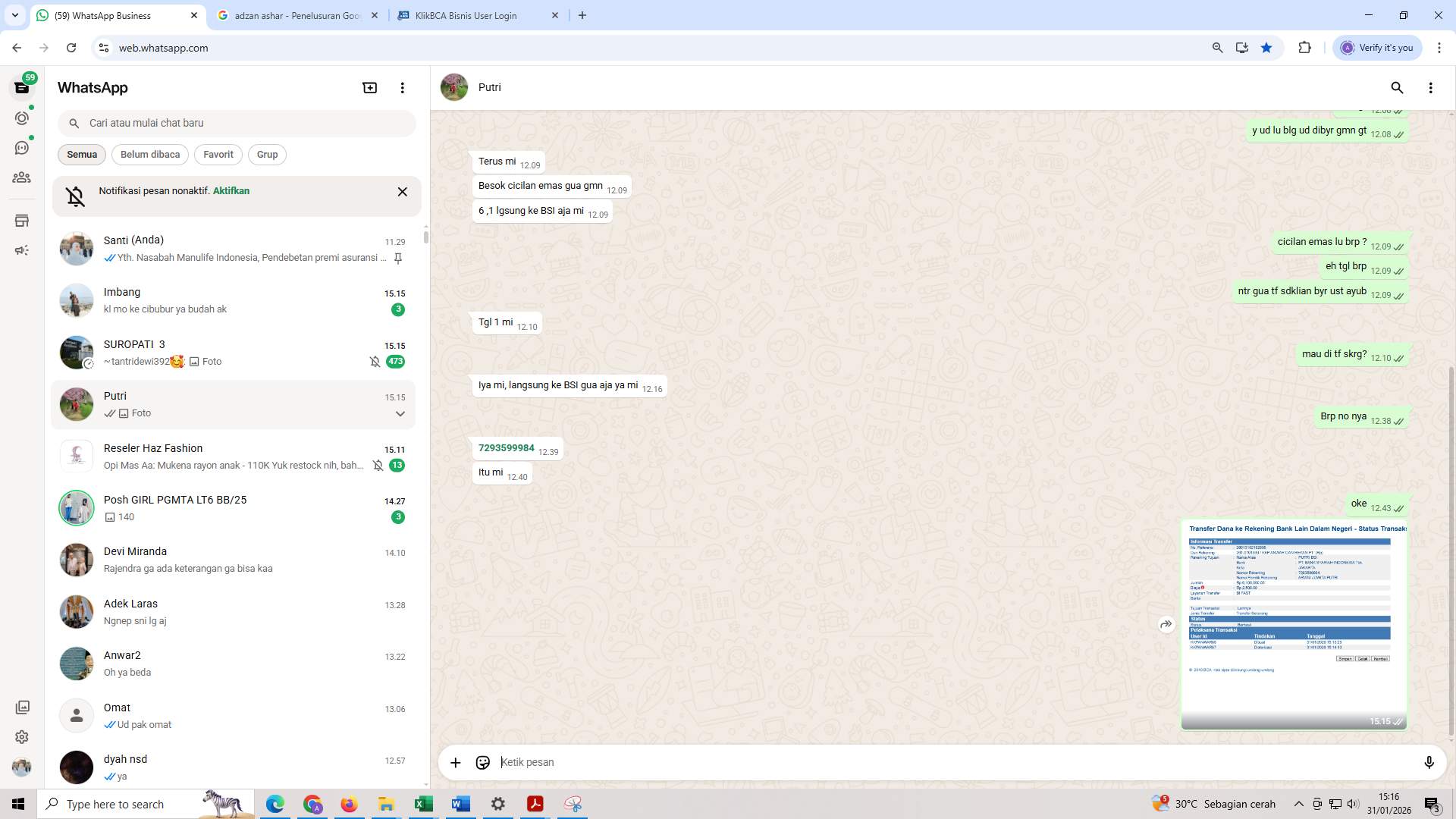Open the advertising megaphone tool
This screenshot has height=819, width=1456.
(x=22, y=249)
